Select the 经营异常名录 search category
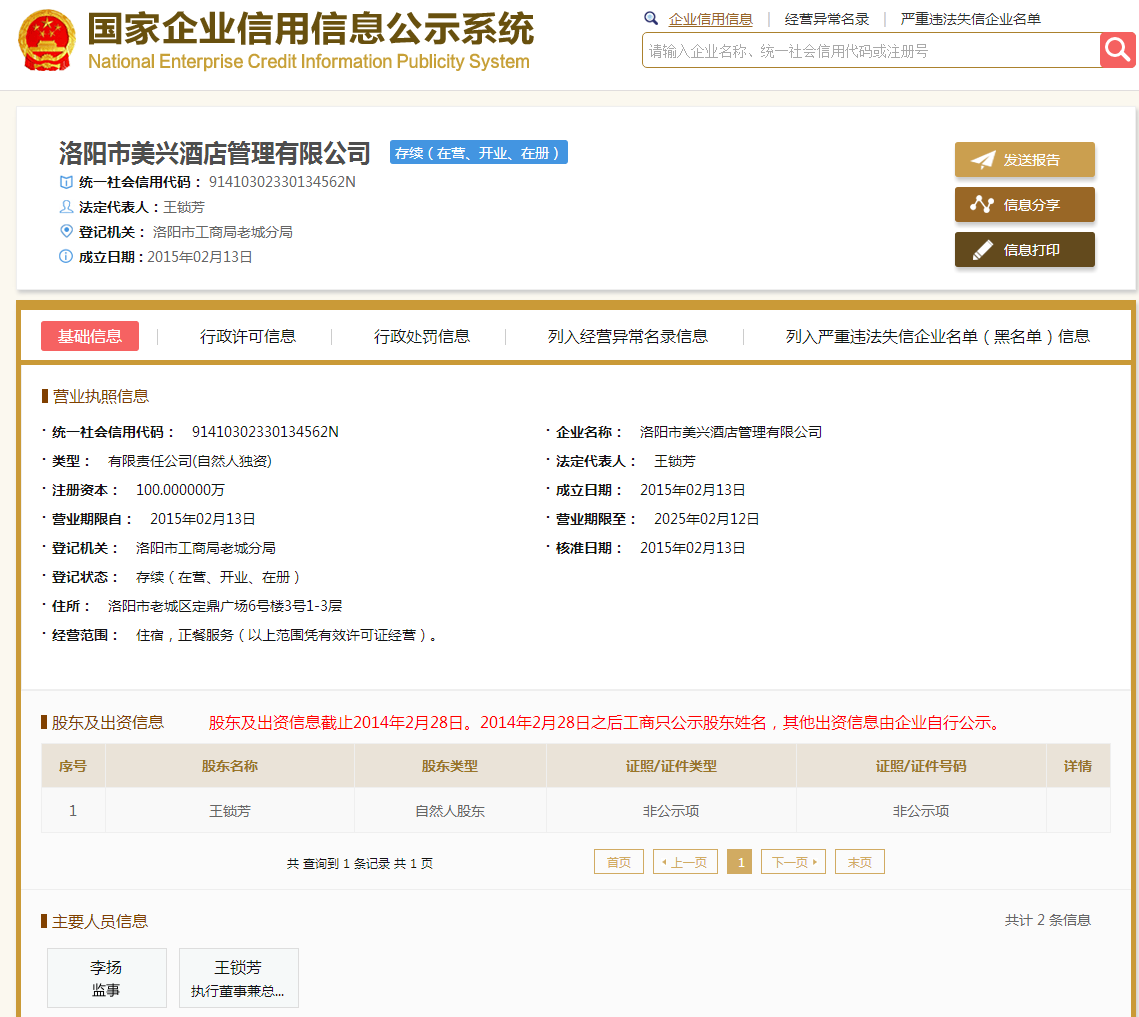 tap(827, 19)
